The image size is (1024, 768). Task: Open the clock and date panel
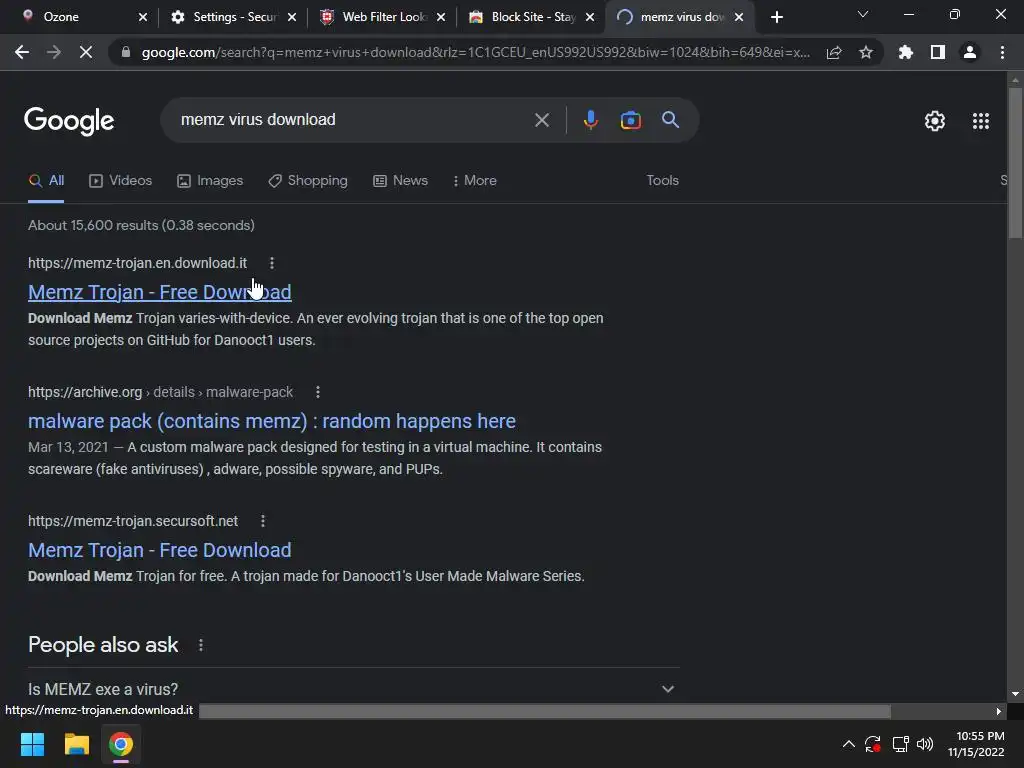(976, 744)
